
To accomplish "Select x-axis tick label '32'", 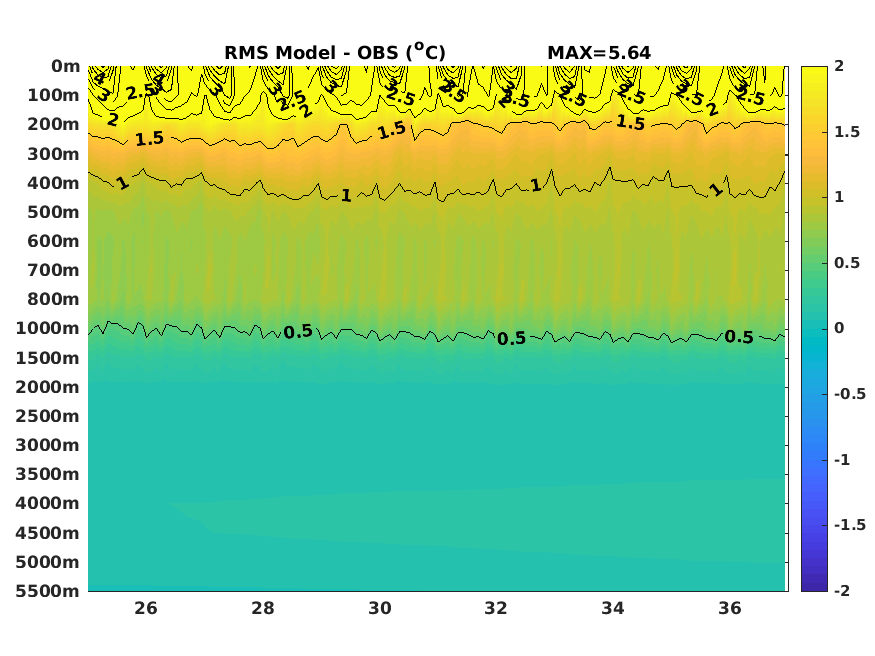I will 496,608.
